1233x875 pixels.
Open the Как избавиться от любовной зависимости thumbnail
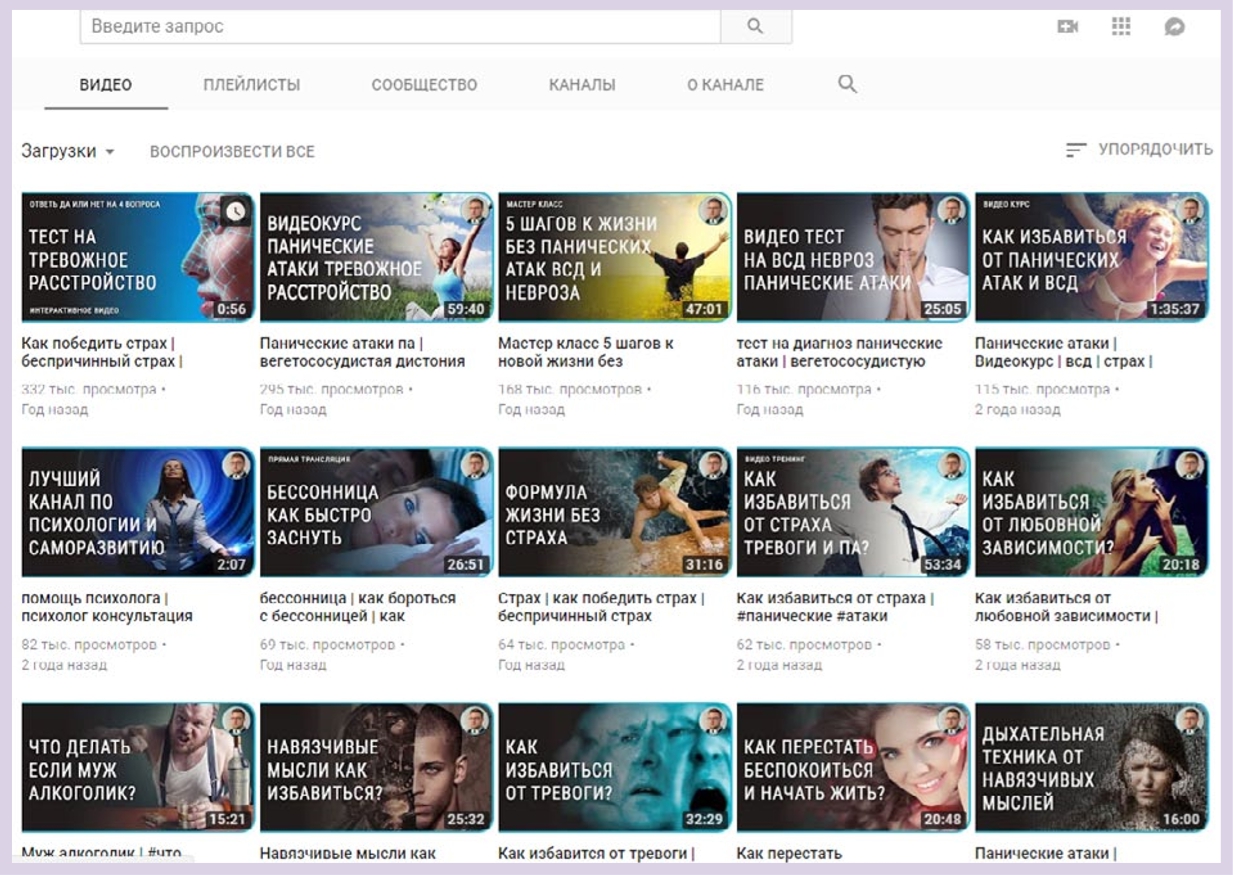pos(1091,512)
